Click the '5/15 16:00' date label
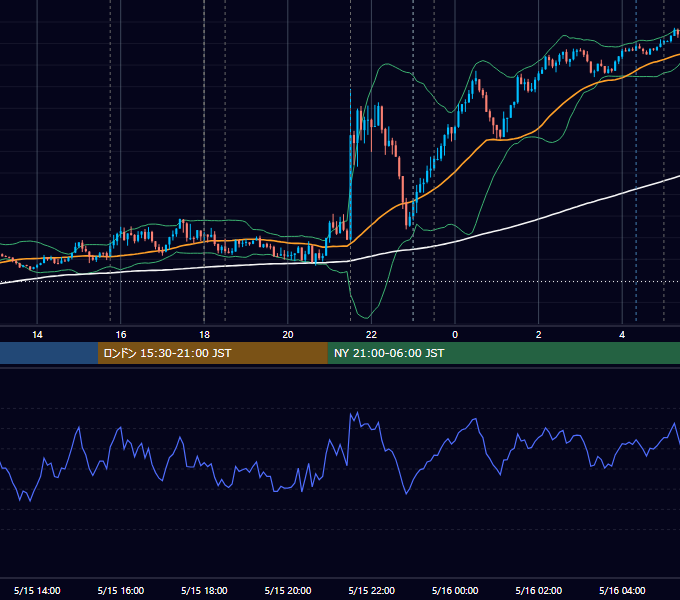The width and height of the screenshot is (680, 600). [x=121, y=590]
